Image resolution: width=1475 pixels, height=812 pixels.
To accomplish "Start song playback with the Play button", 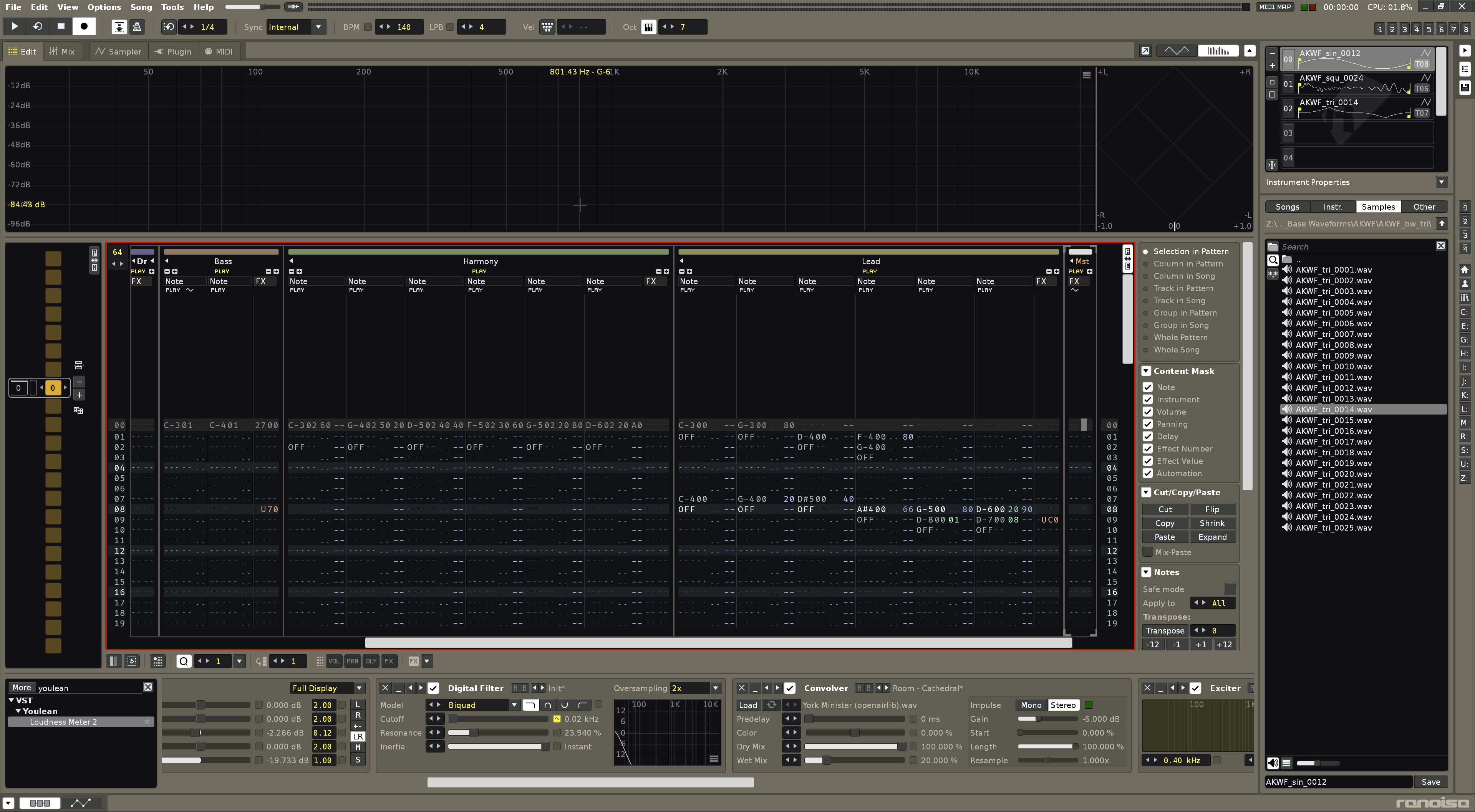I will (15, 26).
